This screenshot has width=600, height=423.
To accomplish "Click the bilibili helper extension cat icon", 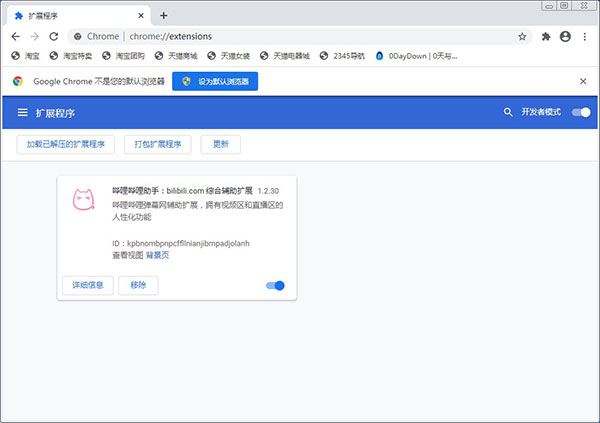I will [83, 200].
